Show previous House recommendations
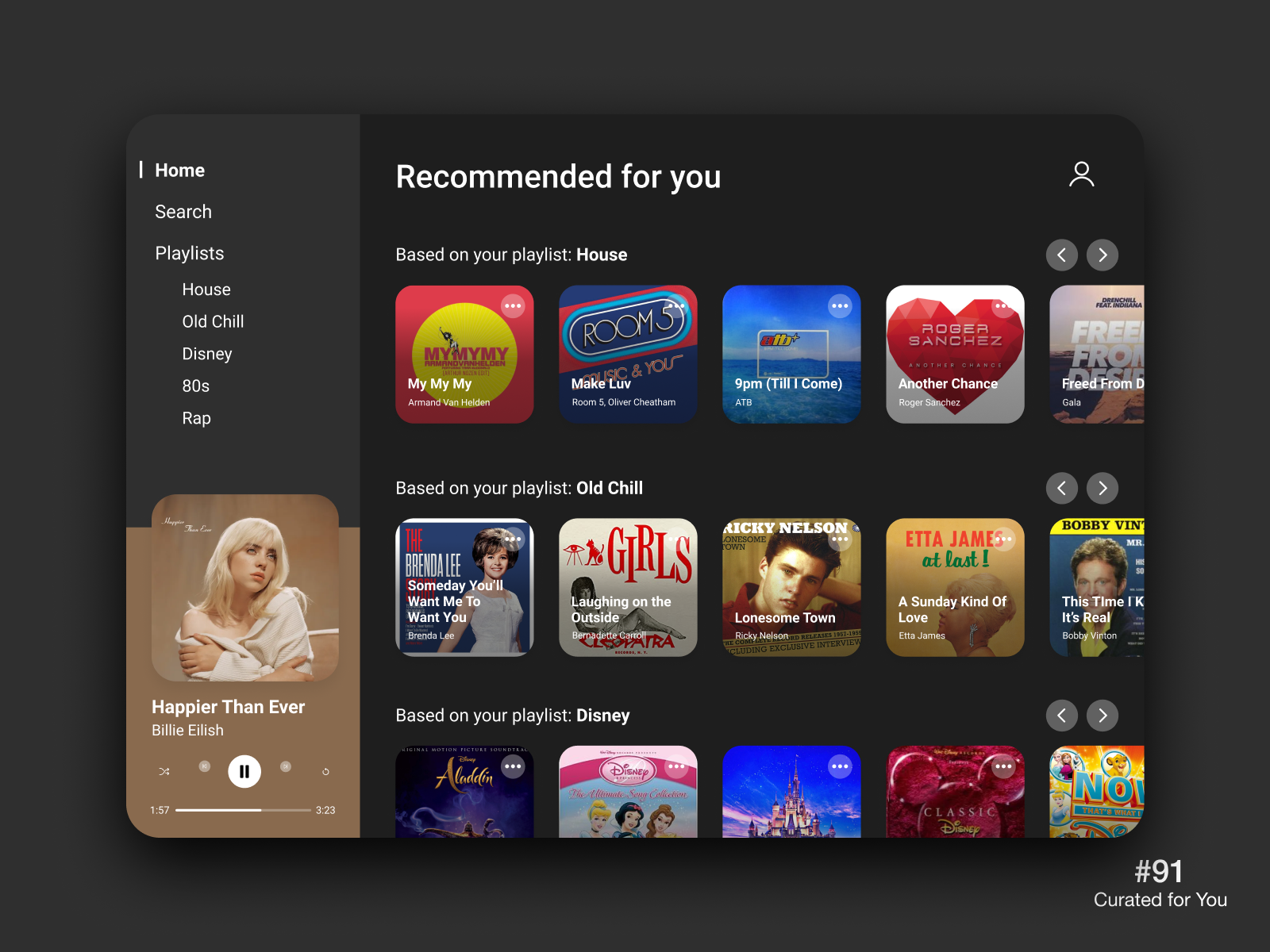 point(1061,255)
